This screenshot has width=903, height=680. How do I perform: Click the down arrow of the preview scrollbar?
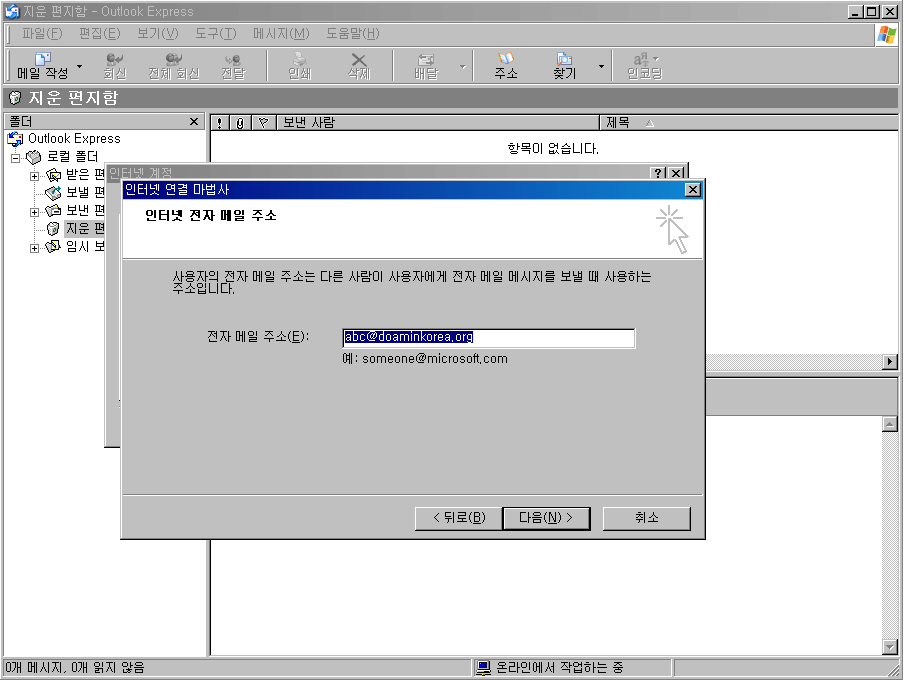point(890,648)
